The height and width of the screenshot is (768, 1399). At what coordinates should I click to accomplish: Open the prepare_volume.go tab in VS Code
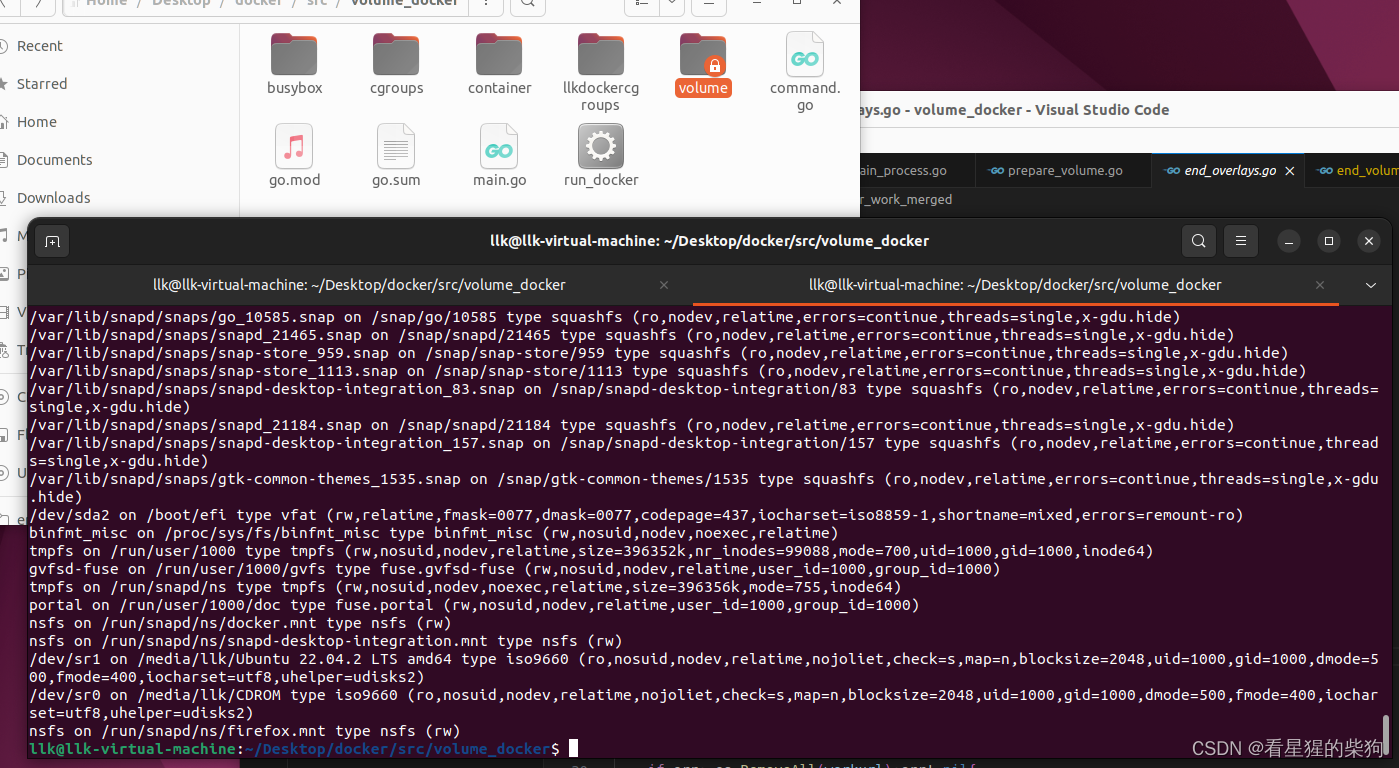click(x=1064, y=171)
